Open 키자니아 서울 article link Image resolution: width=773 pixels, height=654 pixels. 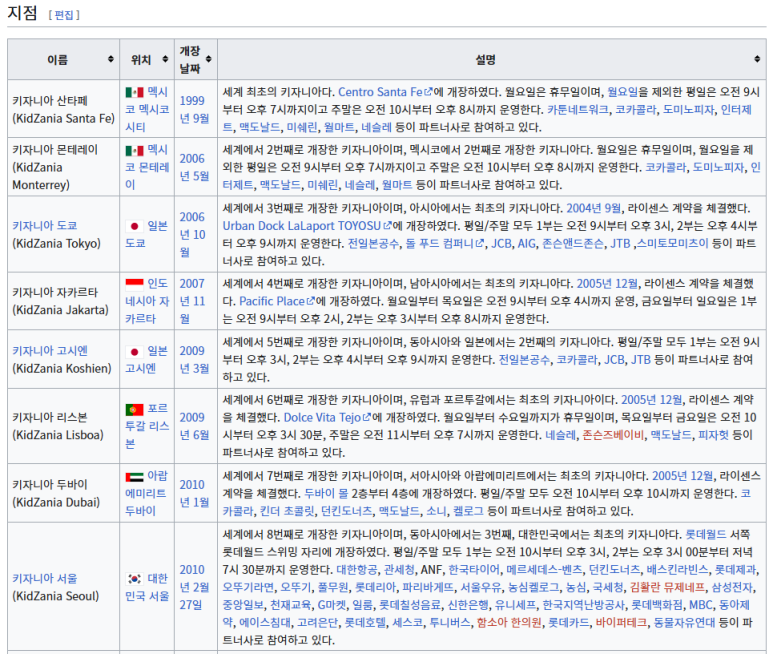tap(45, 579)
